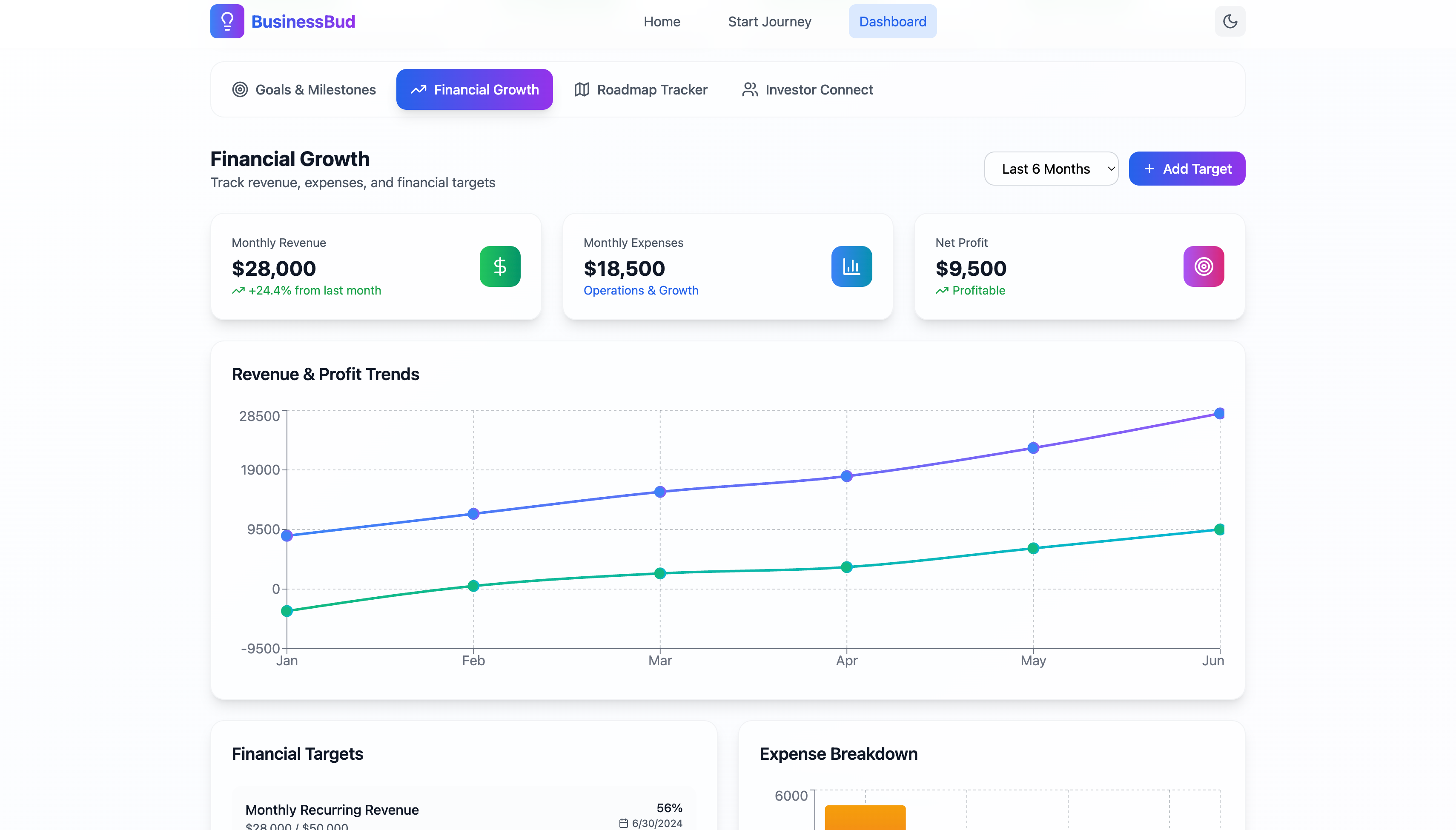Click the calendar icon next to 6/30/2024
1456x830 pixels.
[x=623, y=823]
